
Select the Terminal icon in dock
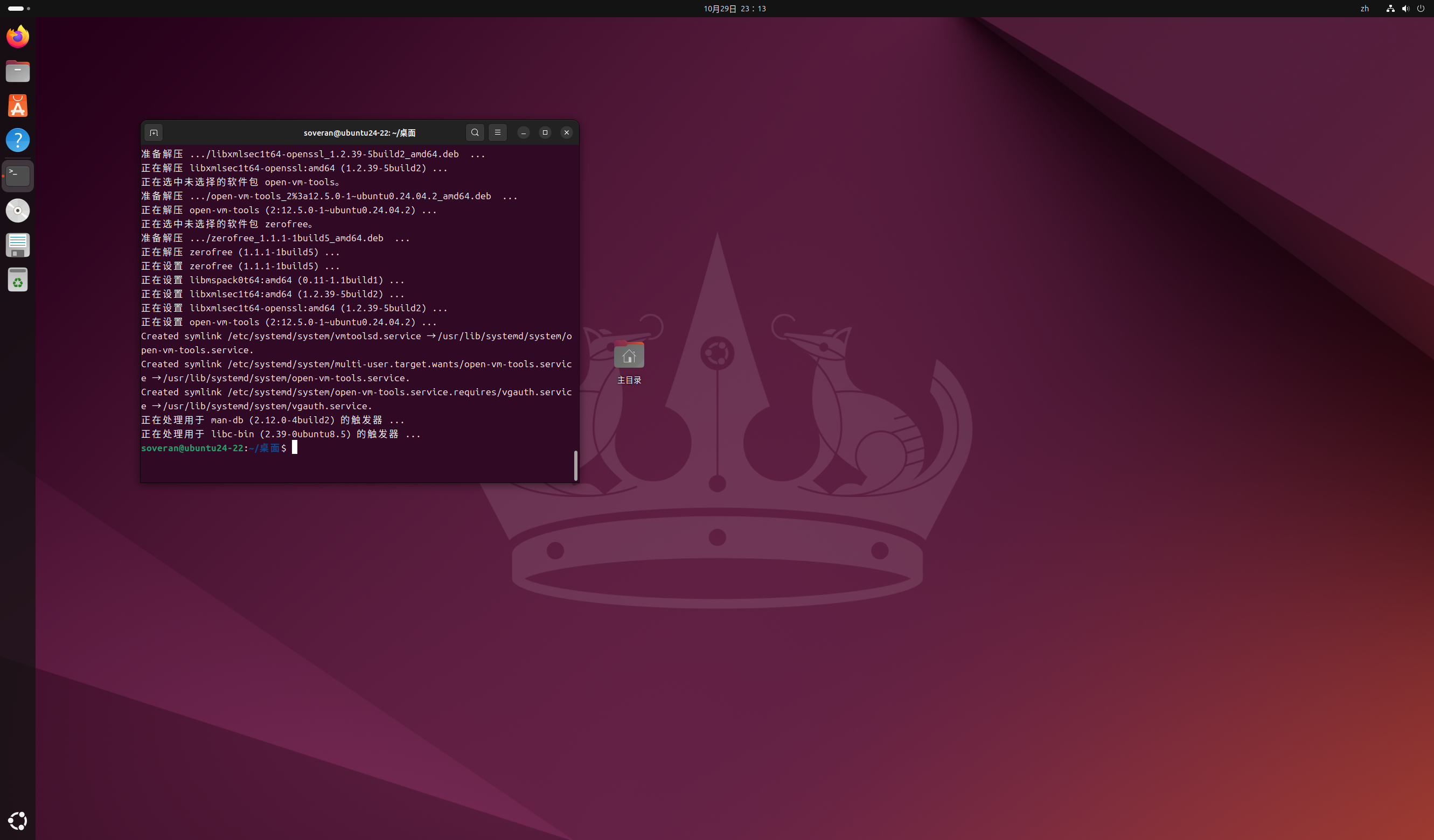click(x=18, y=175)
